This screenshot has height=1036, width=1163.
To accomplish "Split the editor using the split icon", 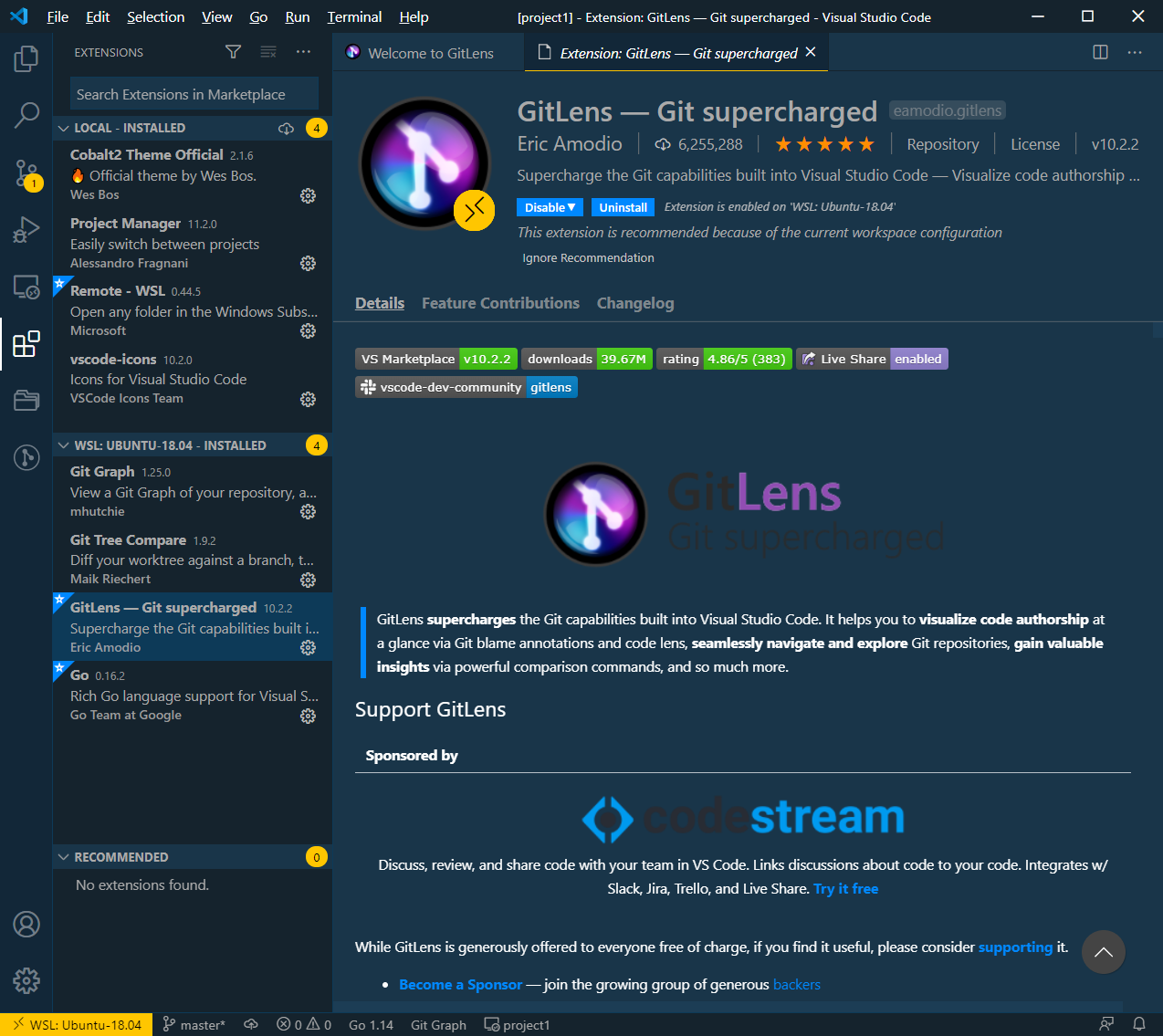I will coord(1099,52).
